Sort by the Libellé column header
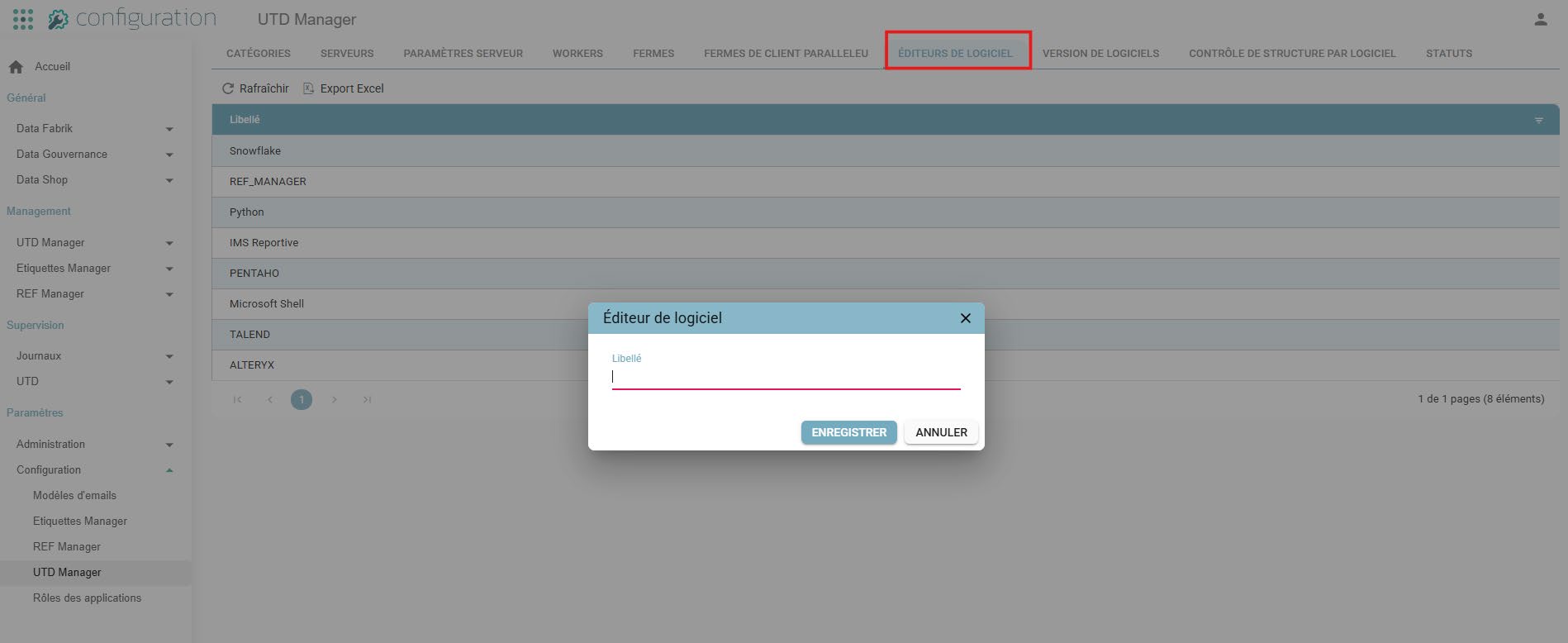The height and width of the screenshot is (643, 1568). tap(245, 120)
